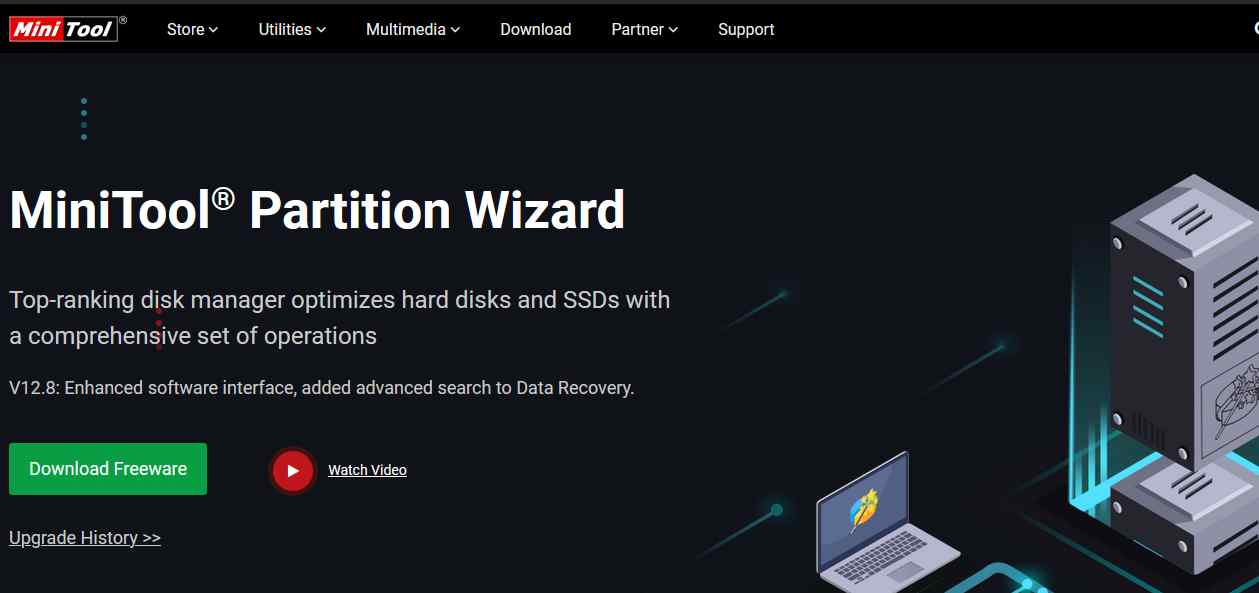This screenshot has width=1259, height=593.
Task: Click the laptop illustration
Action: pos(887,525)
